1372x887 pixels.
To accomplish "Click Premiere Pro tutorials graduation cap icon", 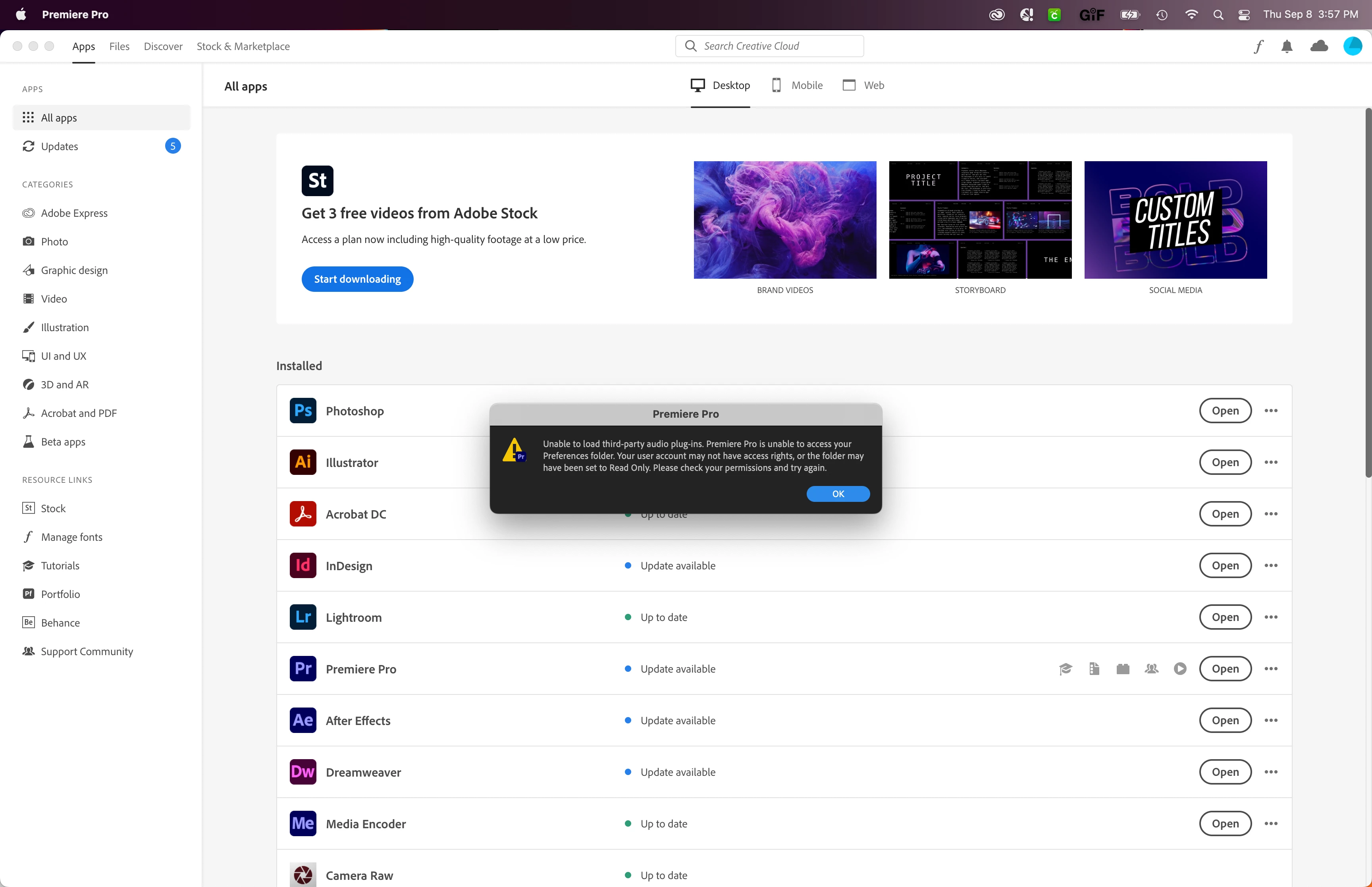I will click(1066, 669).
